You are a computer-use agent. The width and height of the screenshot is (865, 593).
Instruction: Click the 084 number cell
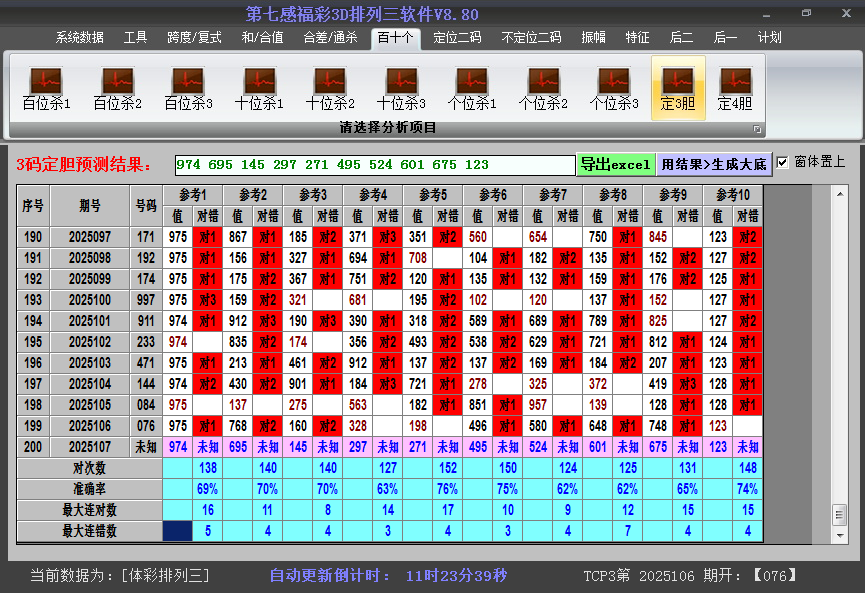pyautogui.click(x=146, y=405)
